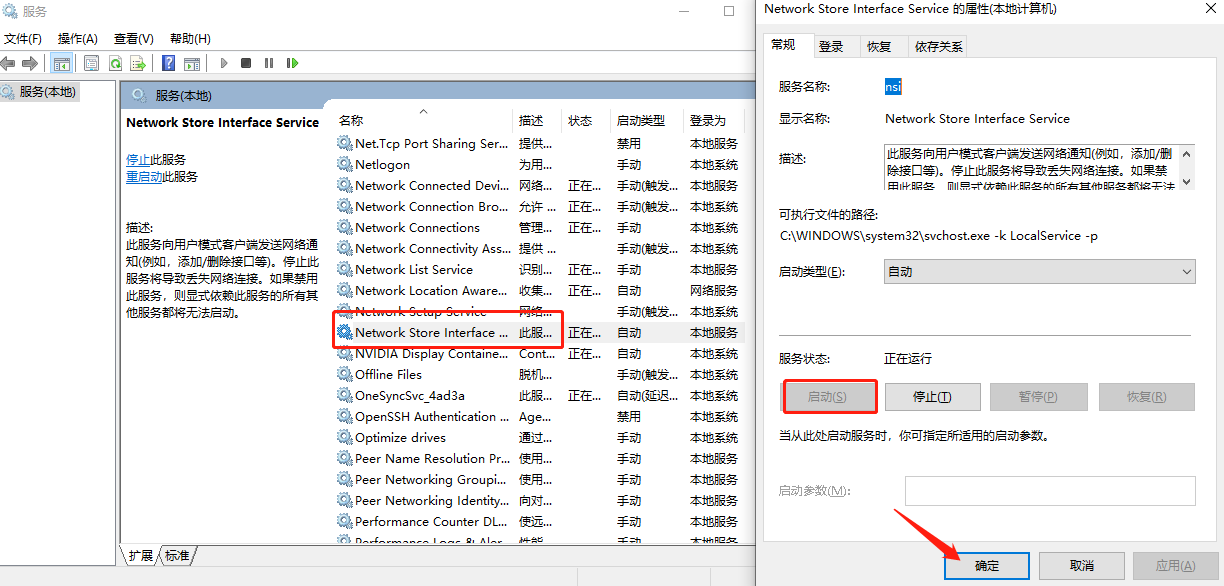Click the 停止此服务 link

coord(142,160)
